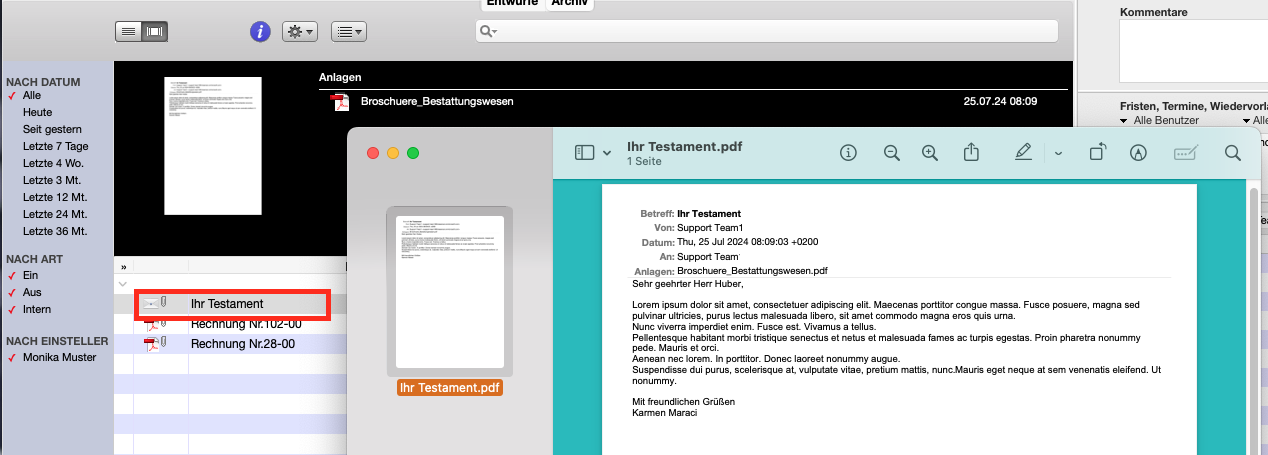The width and height of the screenshot is (1268, 455).
Task: Close the PDF viewer window
Action: coord(373,153)
